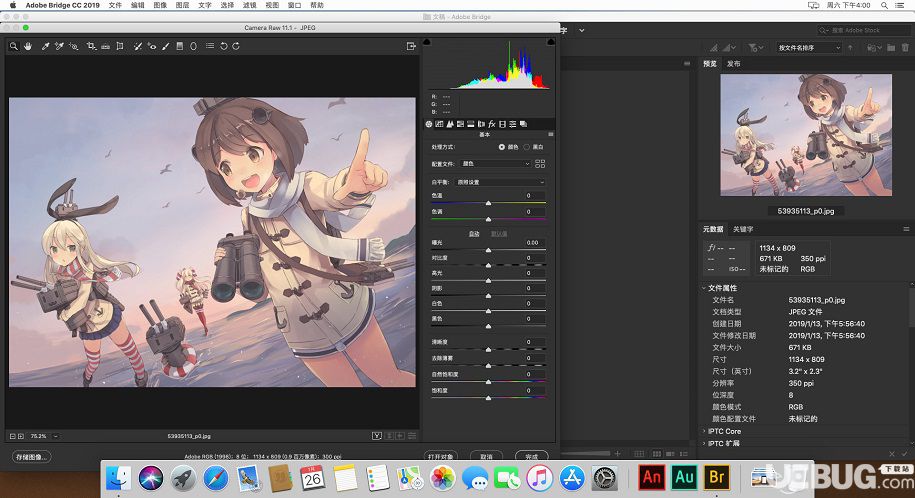The image size is (915, 498).
Task: Select the White Balance eyedropper tool
Action: (x=45, y=46)
